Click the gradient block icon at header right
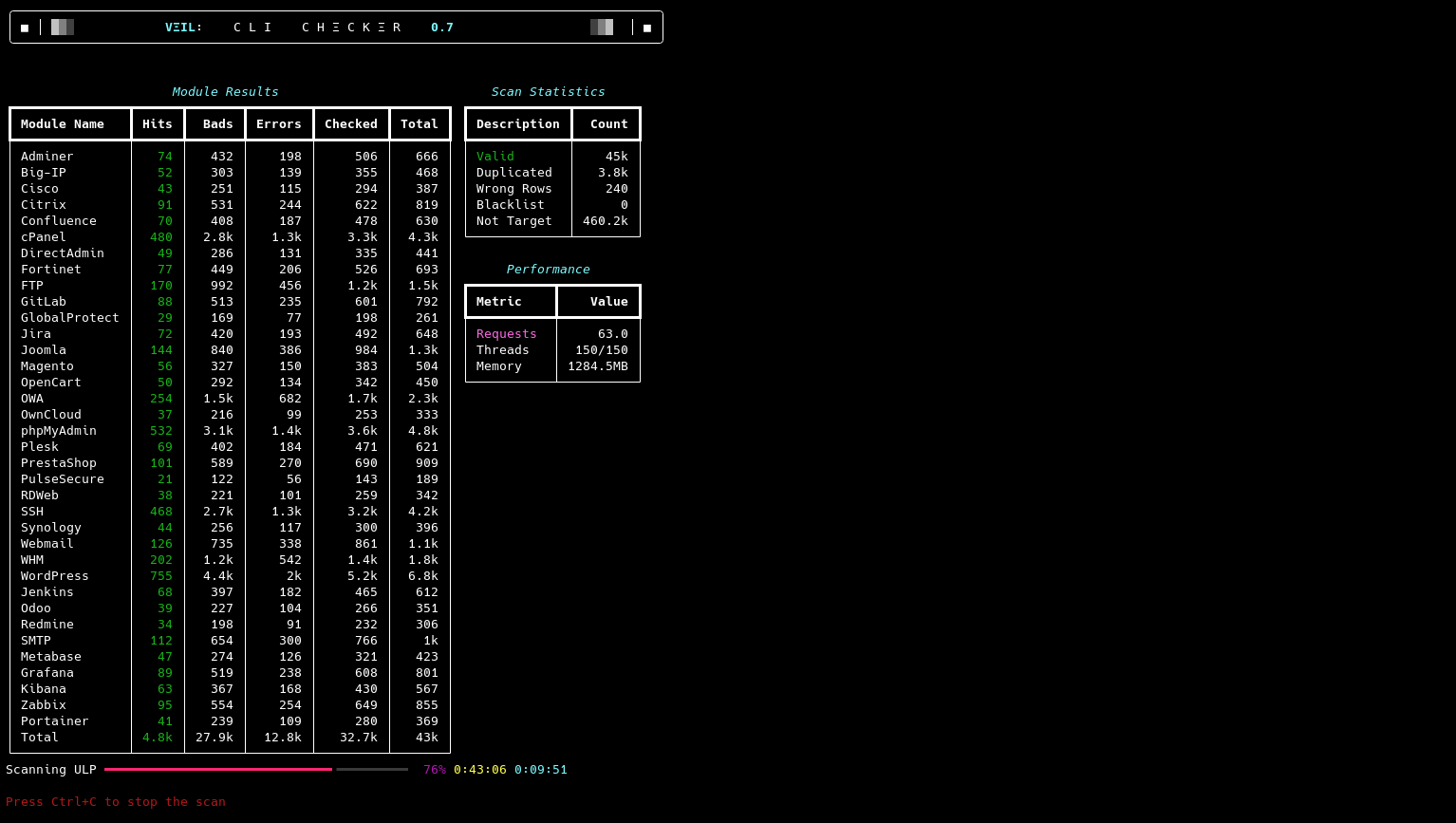This screenshot has width=1456, height=823. tap(602, 28)
